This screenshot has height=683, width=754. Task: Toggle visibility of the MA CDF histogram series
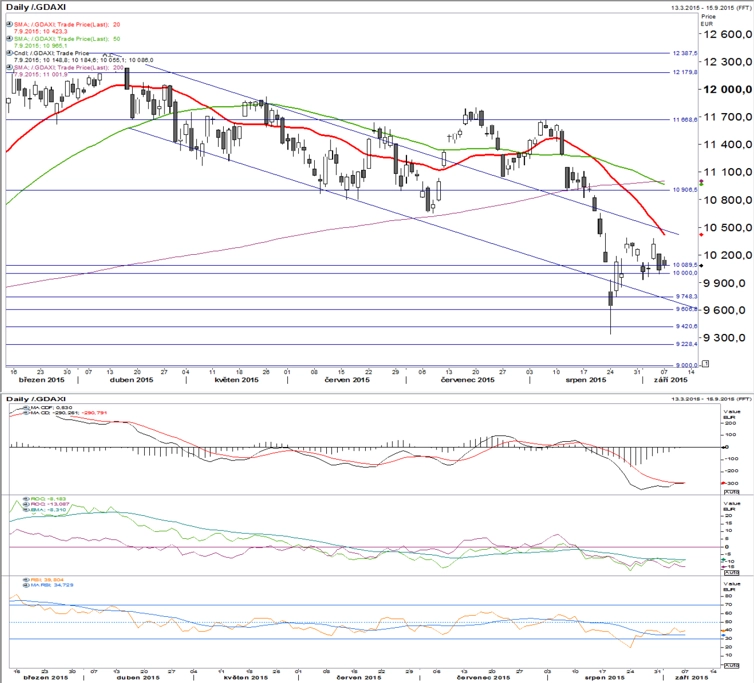pyautogui.click(x=26, y=408)
